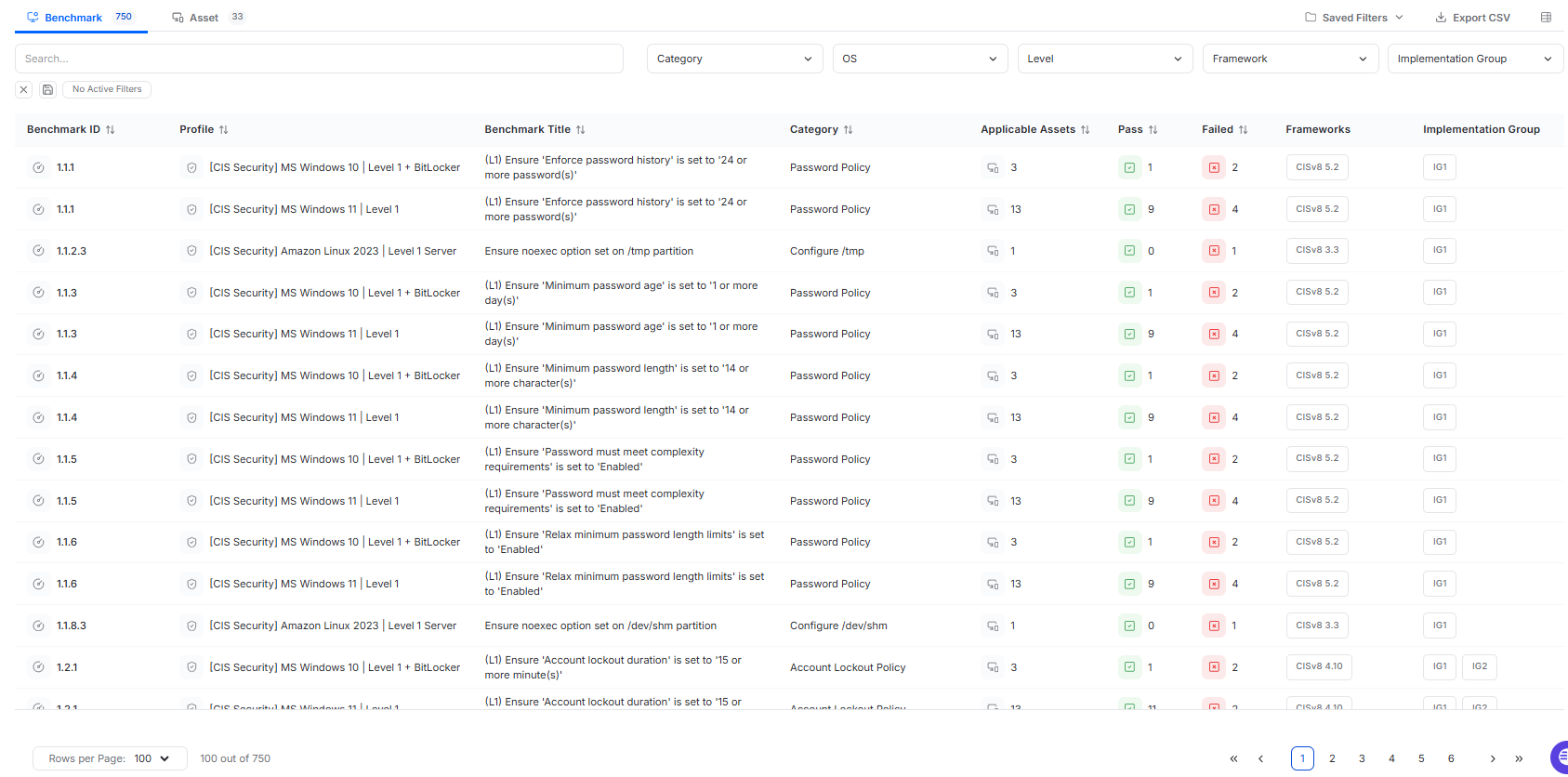Click 'Account Lockout Policy' in 1.2.1 row

click(x=848, y=667)
